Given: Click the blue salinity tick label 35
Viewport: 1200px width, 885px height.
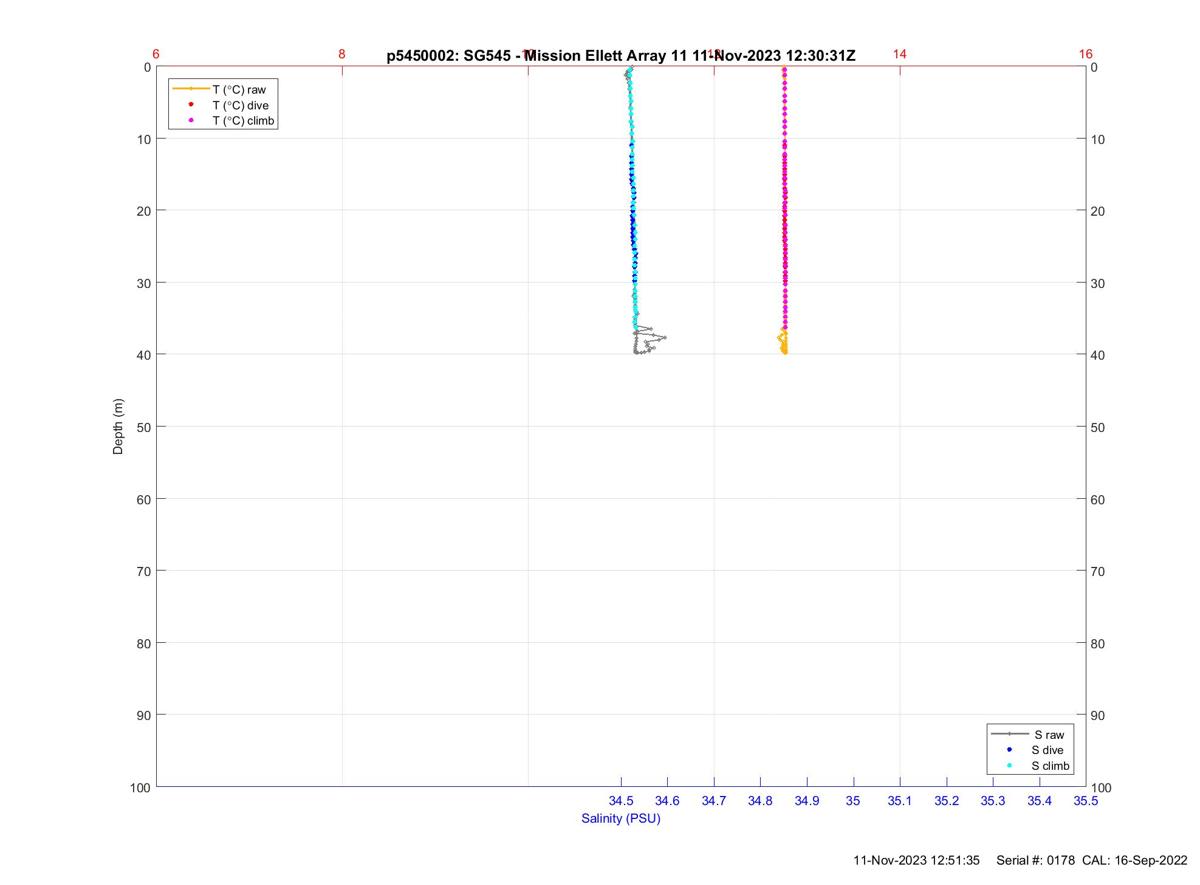Looking at the screenshot, I should tap(853, 801).
